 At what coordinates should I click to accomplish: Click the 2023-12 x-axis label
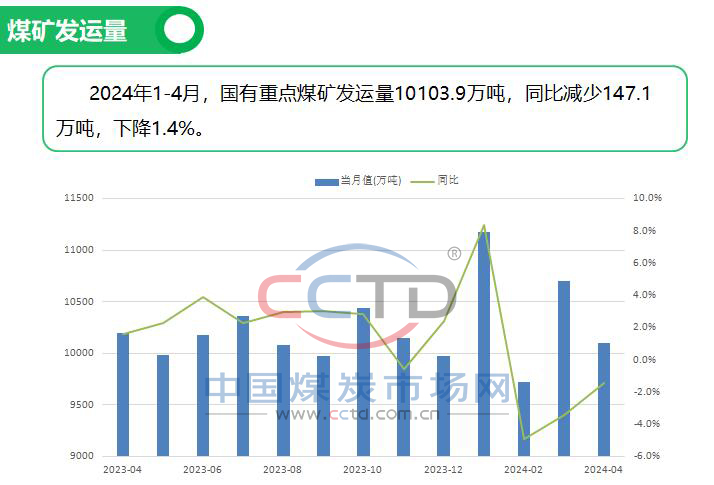(x=443, y=470)
